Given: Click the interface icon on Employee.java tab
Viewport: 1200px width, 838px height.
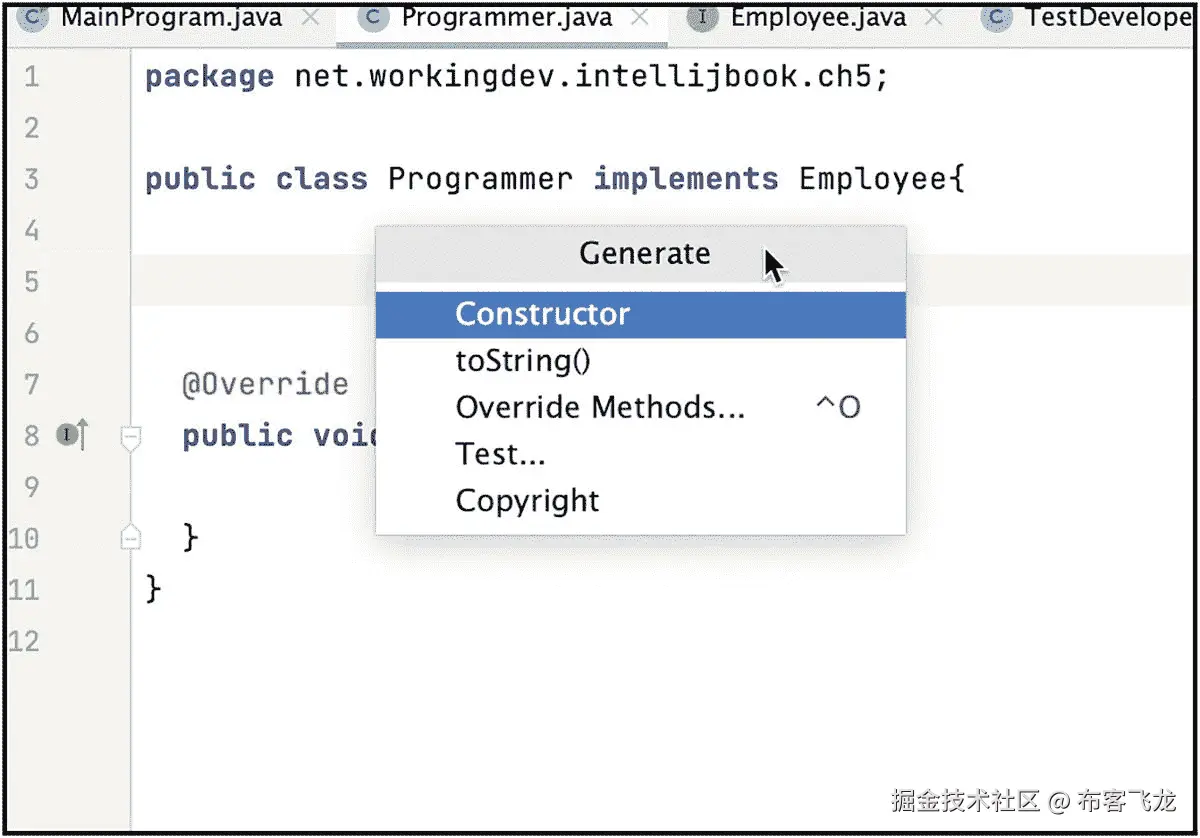Looking at the screenshot, I should [702, 18].
